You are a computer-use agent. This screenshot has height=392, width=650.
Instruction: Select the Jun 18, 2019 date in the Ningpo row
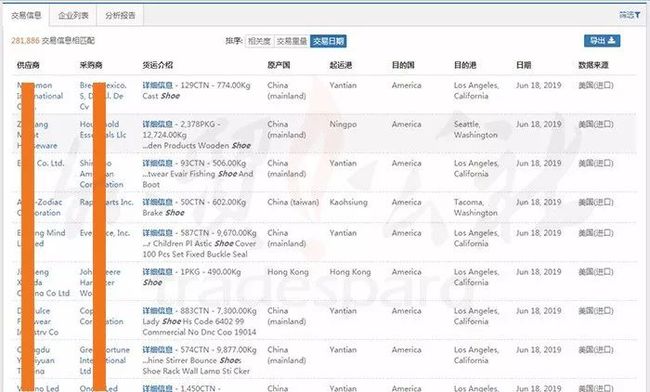539,124
